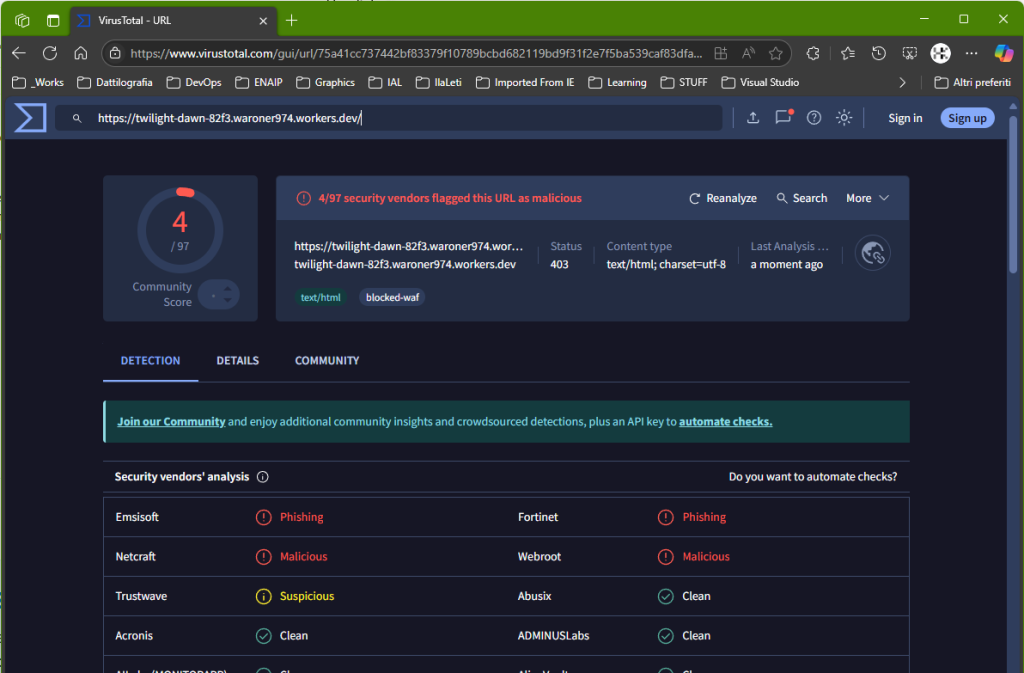Open the tab actions menu icon
Screen dimensions: 1024x673
[53, 21]
